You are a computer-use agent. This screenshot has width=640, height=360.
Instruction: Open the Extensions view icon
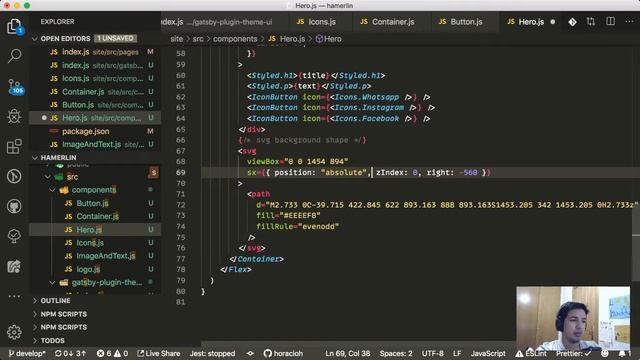pyautogui.click(x=14, y=146)
